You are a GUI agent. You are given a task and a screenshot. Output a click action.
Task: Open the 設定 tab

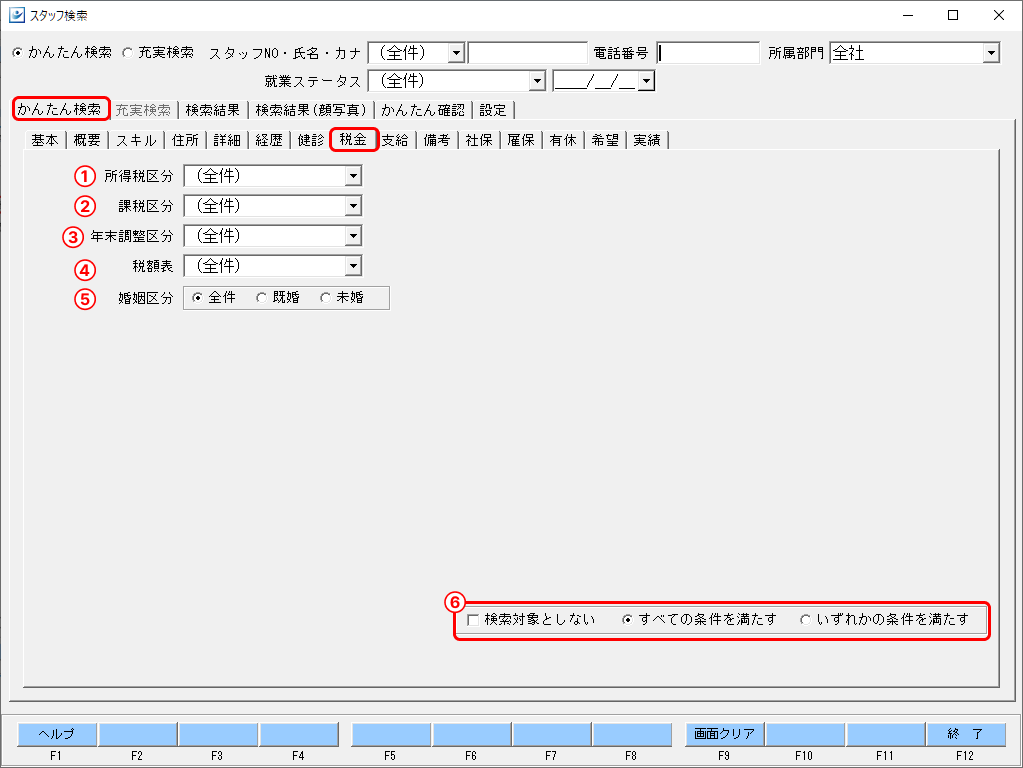pos(493,110)
